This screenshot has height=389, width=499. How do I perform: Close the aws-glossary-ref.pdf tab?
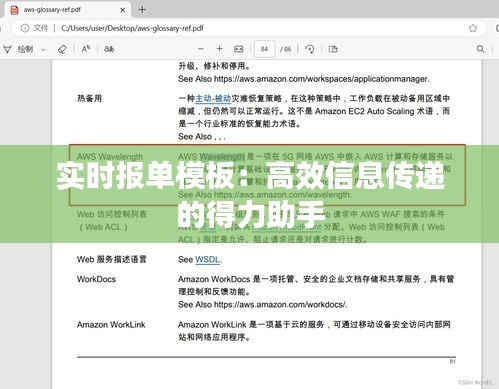point(123,10)
